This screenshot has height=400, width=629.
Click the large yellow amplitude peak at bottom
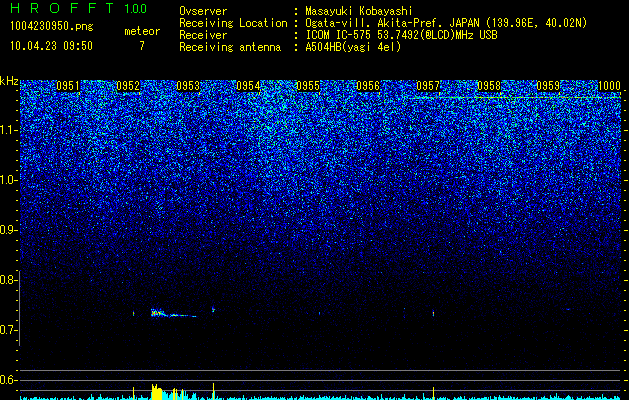(157, 392)
